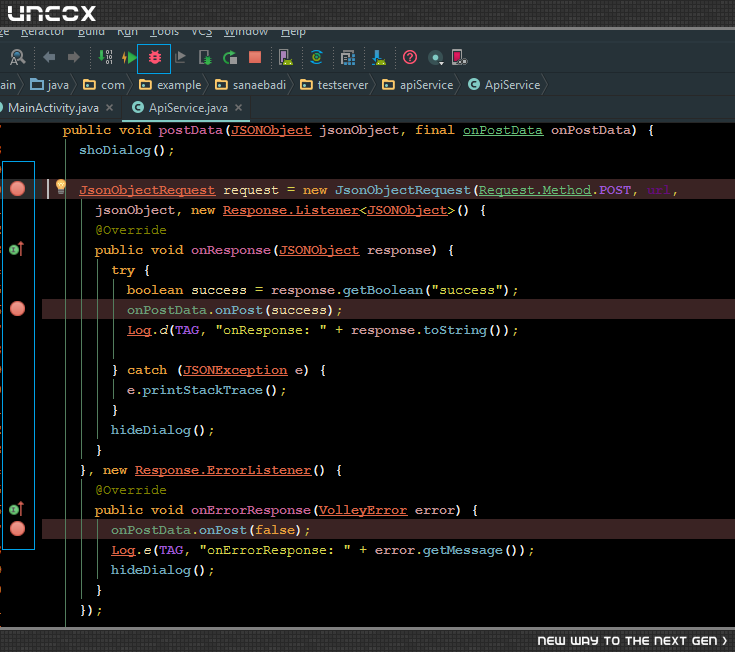Open the Window menu
This screenshot has width=735, height=652.
246,32
